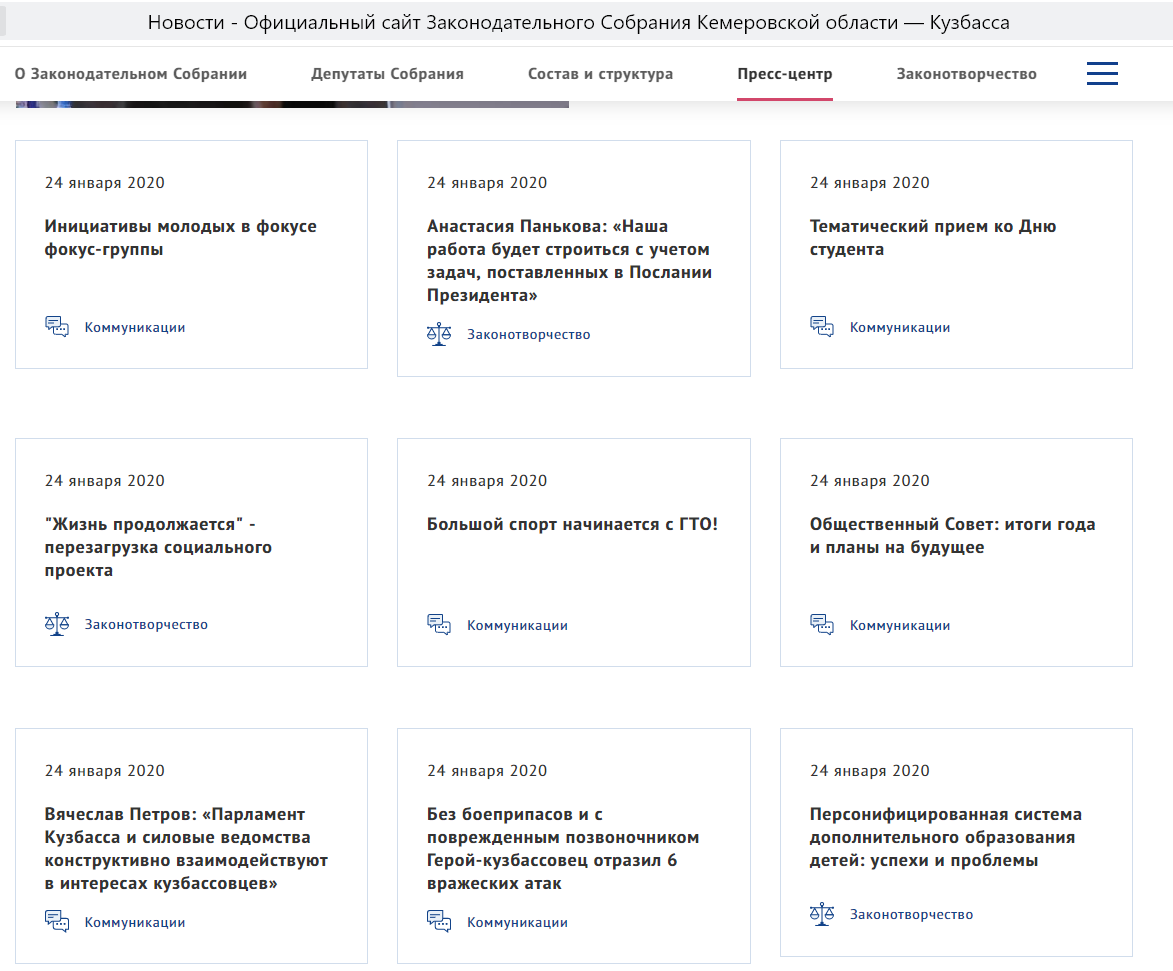Viewport: 1173px width, 971px height.
Task: Click the page title 'Новости - Официальный сайт…'
Action: tap(578, 22)
